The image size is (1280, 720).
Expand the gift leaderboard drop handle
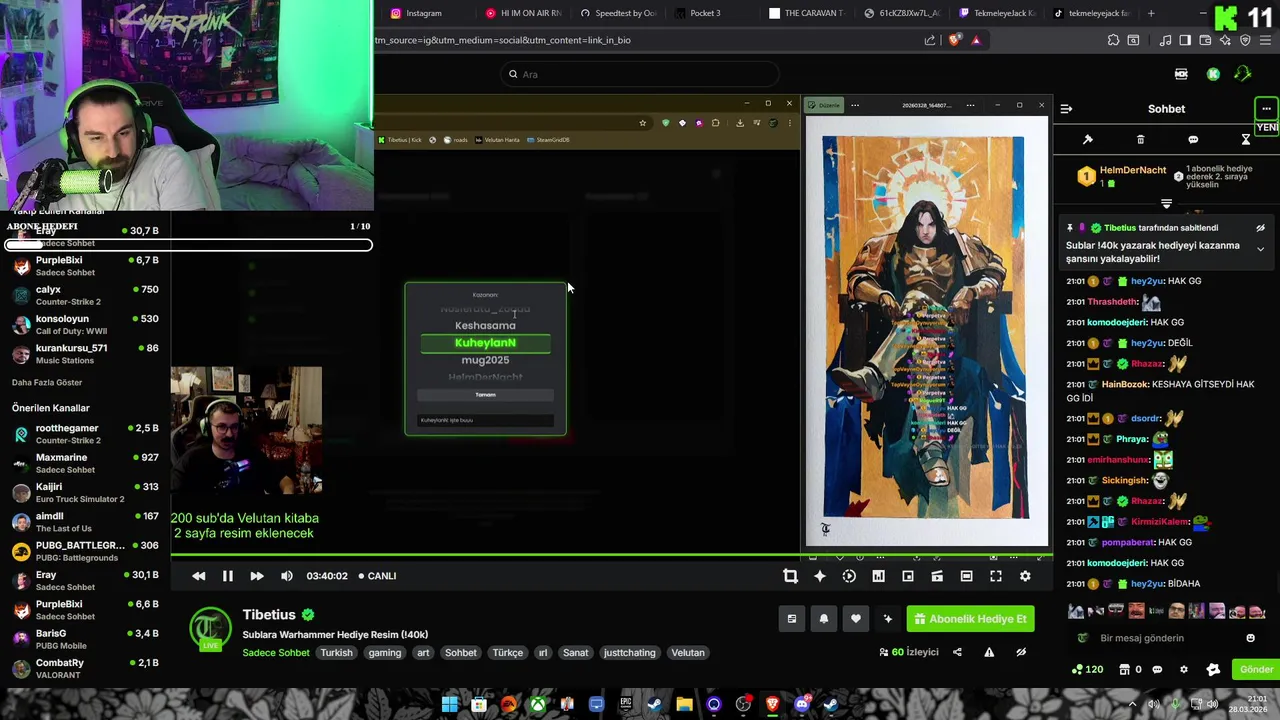pos(1166,203)
